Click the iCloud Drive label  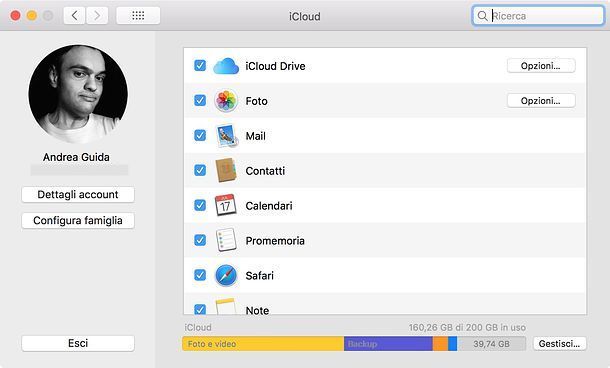coord(275,66)
